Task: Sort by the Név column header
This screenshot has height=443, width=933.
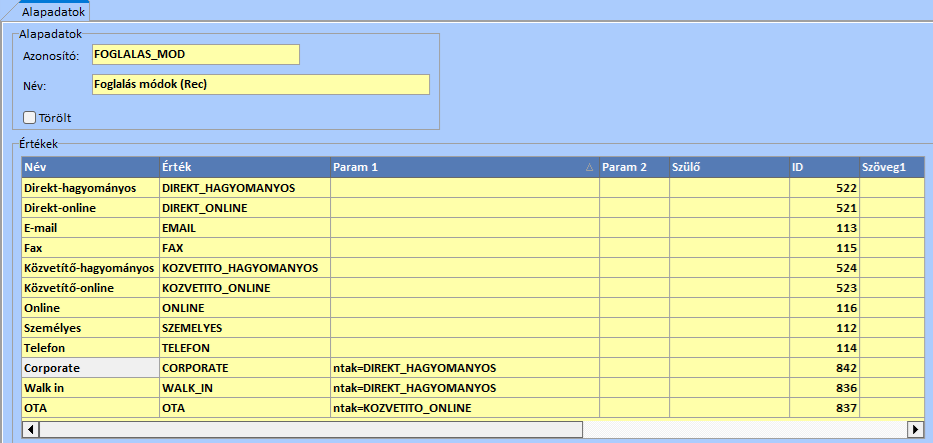Action: point(88,167)
